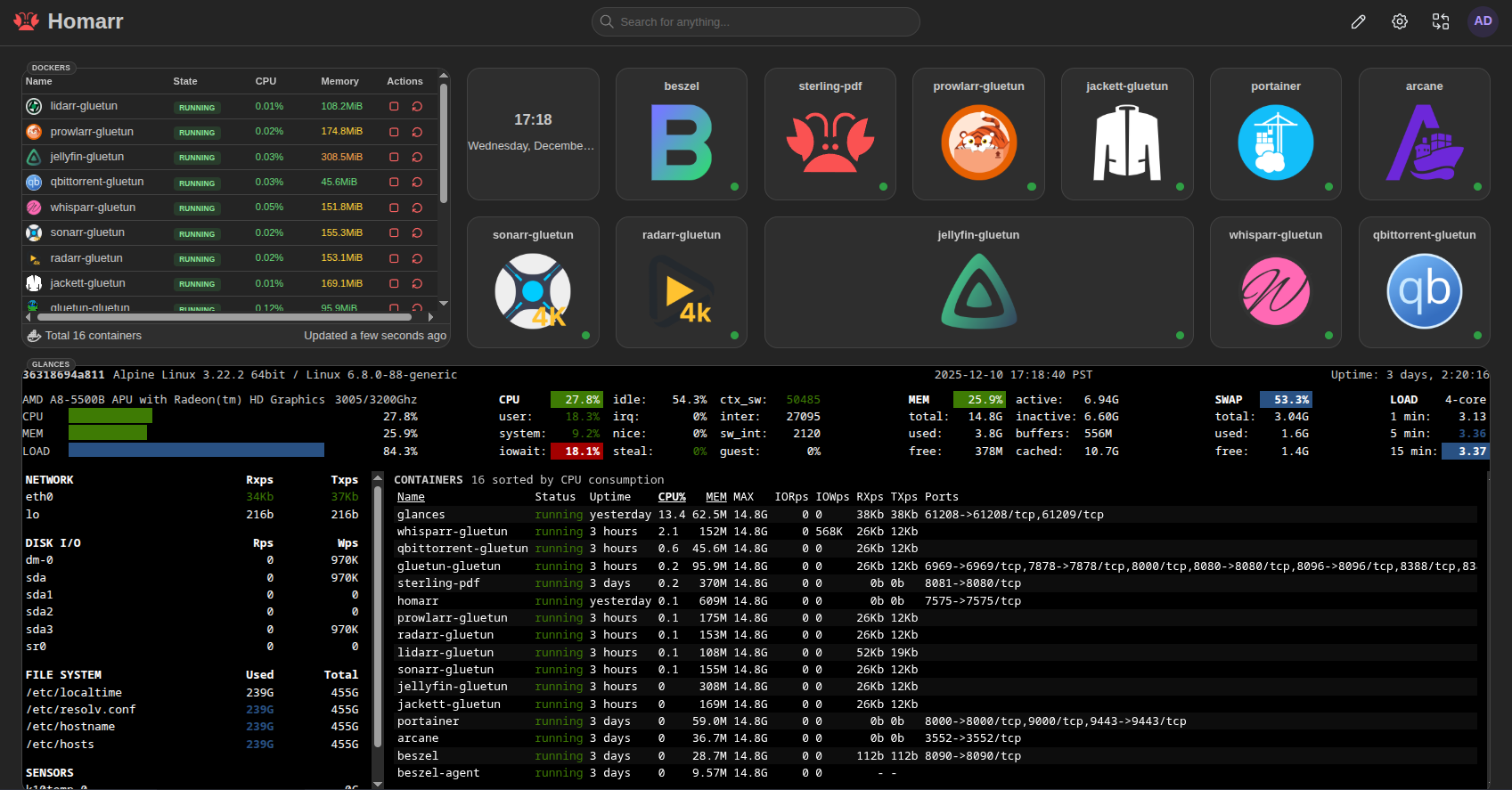Click the dockers vertical scrollbar

(444, 143)
